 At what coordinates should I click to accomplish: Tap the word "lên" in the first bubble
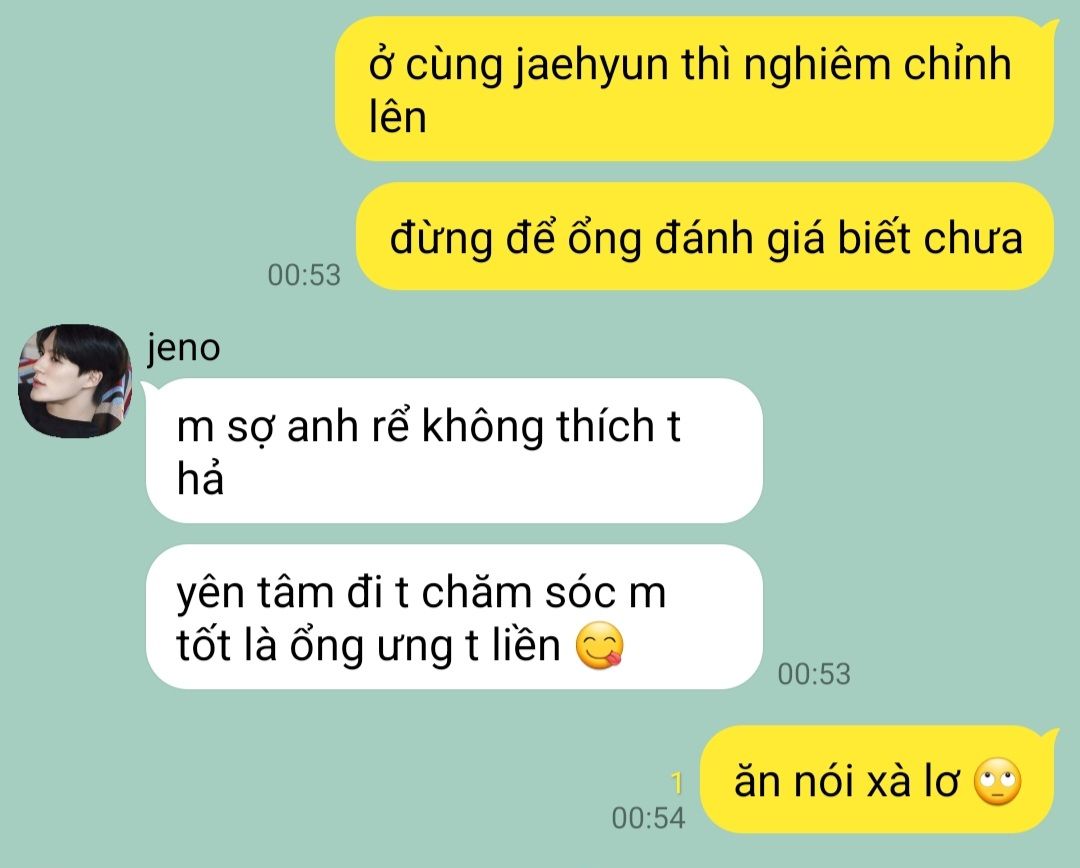(397, 117)
